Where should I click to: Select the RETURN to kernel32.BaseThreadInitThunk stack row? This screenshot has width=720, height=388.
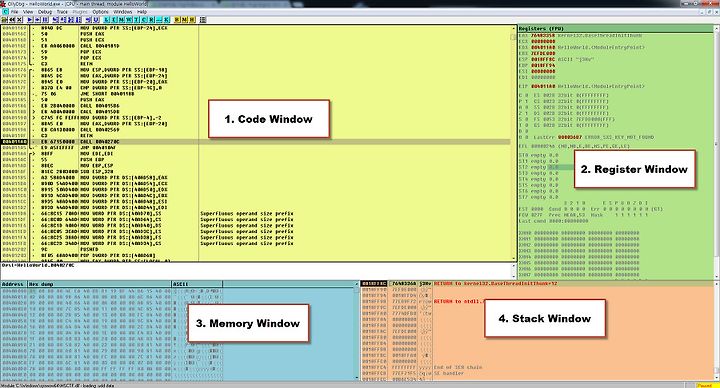coord(537,284)
